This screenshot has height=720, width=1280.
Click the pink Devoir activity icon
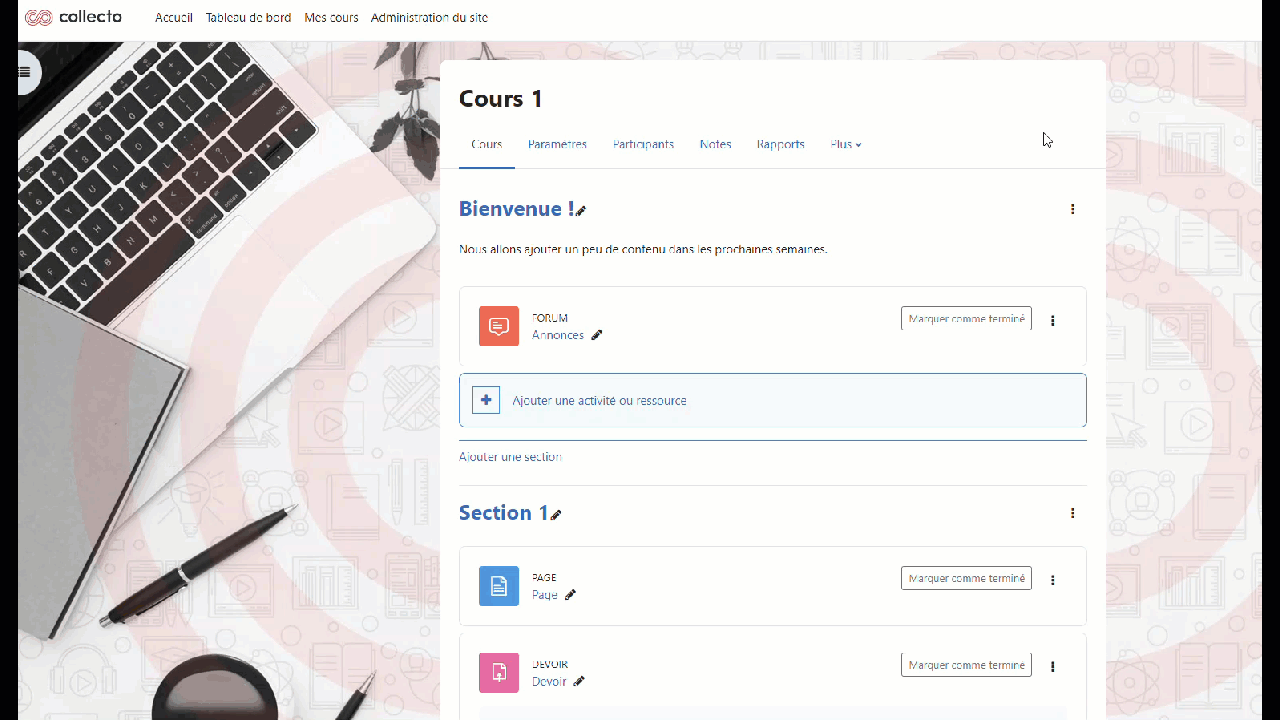[x=498, y=673]
